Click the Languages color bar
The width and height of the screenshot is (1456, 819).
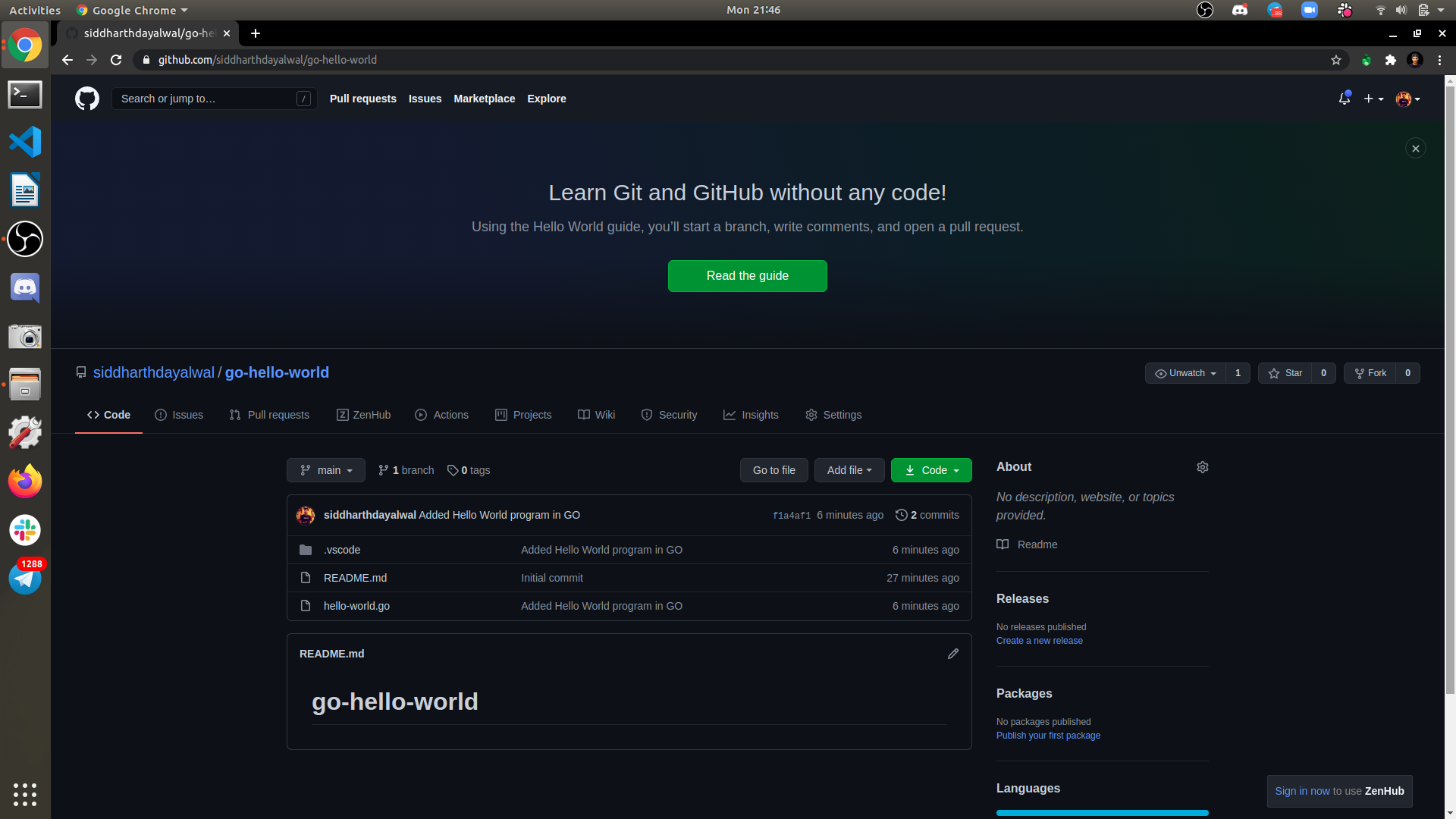point(1102,813)
